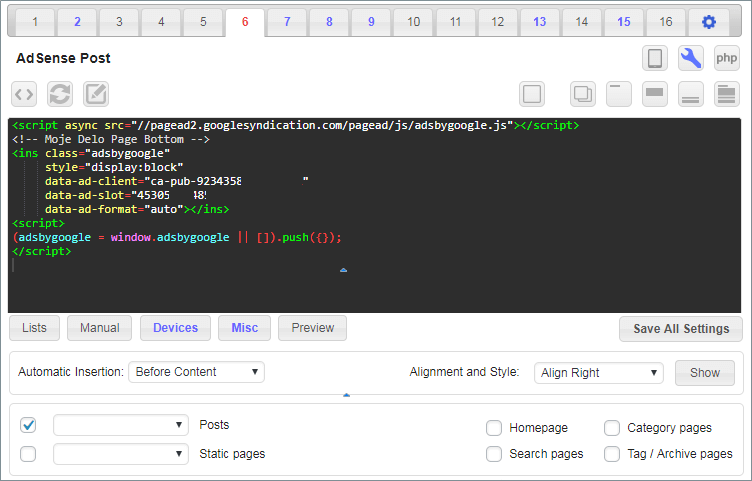The width and height of the screenshot is (752, 481).
Task: Enable the Posts checkbox
Action: [x=28, y=425]
